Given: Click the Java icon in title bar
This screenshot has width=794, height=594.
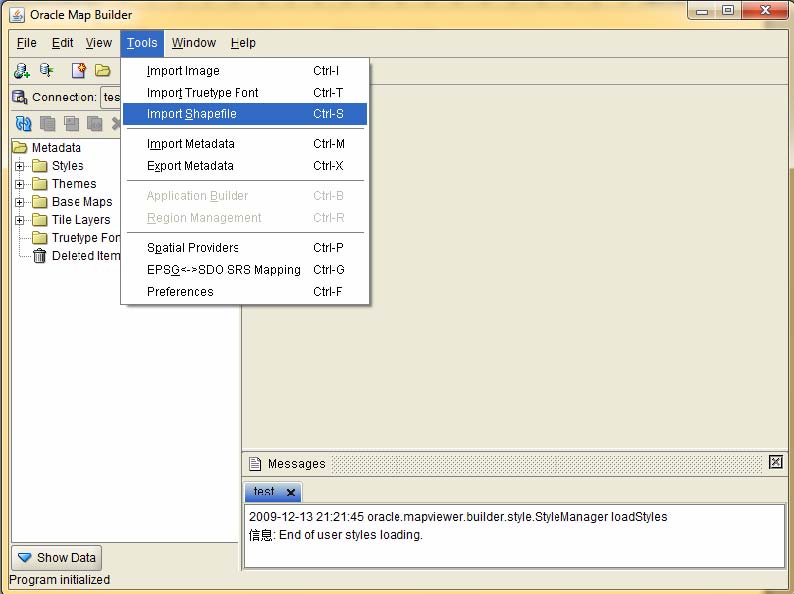Looking at the screenshot, I should 17,15.
